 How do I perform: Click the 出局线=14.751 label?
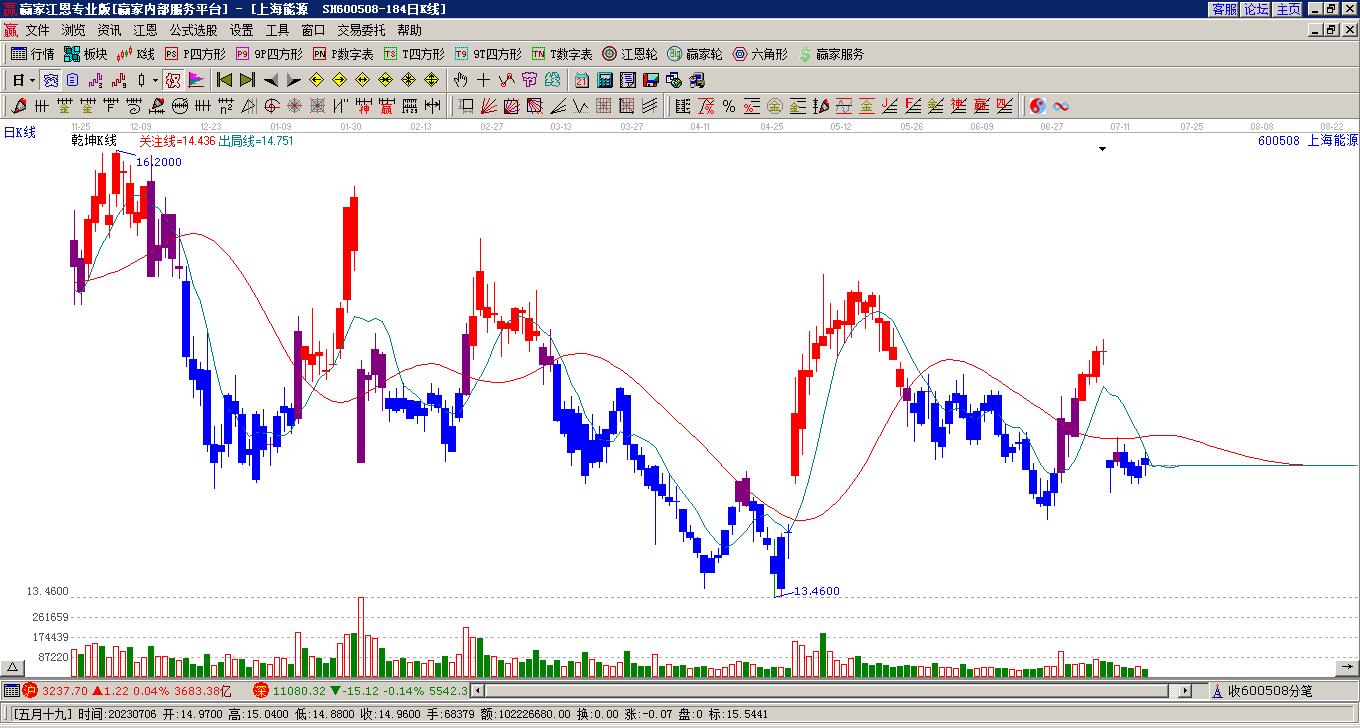(x=256, y=141)
